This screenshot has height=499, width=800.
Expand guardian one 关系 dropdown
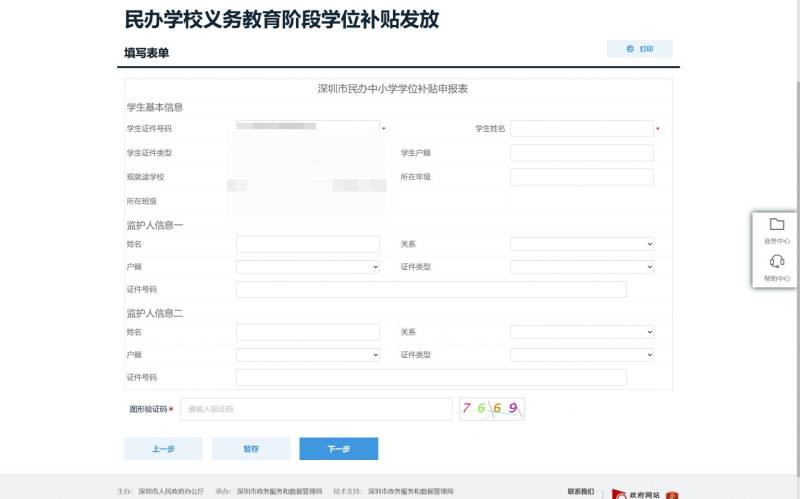point(581,244)
